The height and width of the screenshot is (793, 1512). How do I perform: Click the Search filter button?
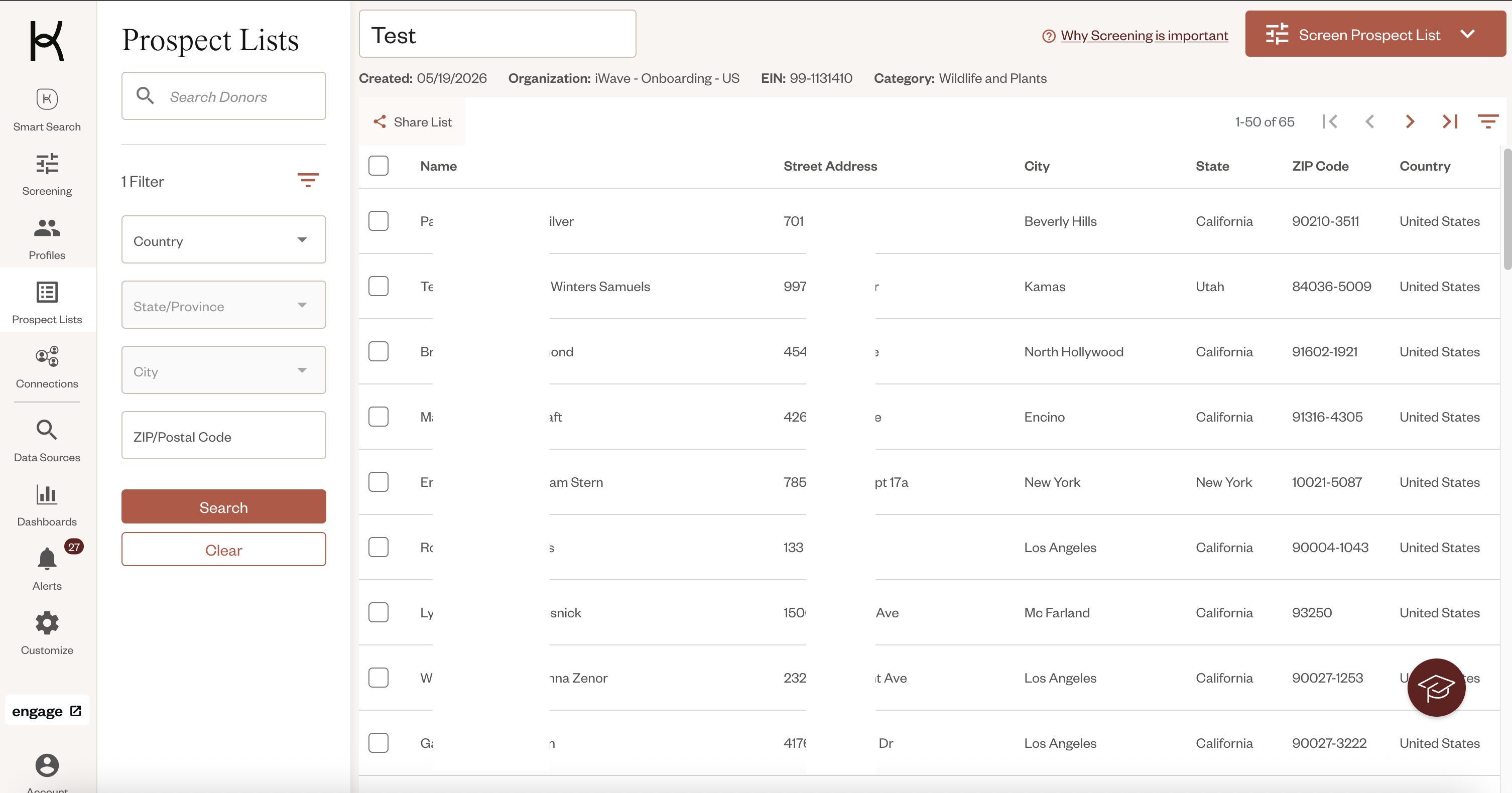223,506
